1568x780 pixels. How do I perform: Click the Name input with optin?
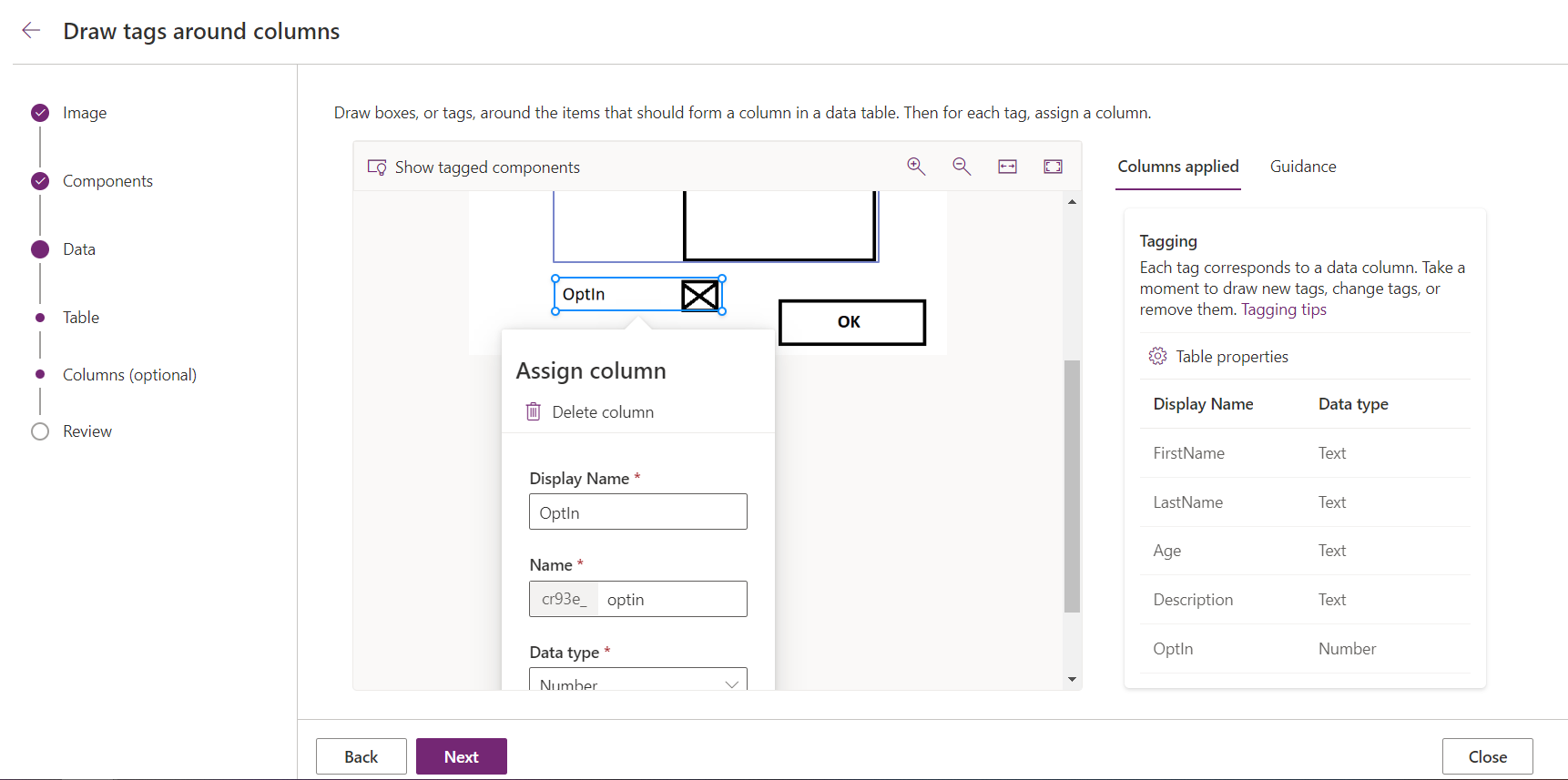[672, 599]
